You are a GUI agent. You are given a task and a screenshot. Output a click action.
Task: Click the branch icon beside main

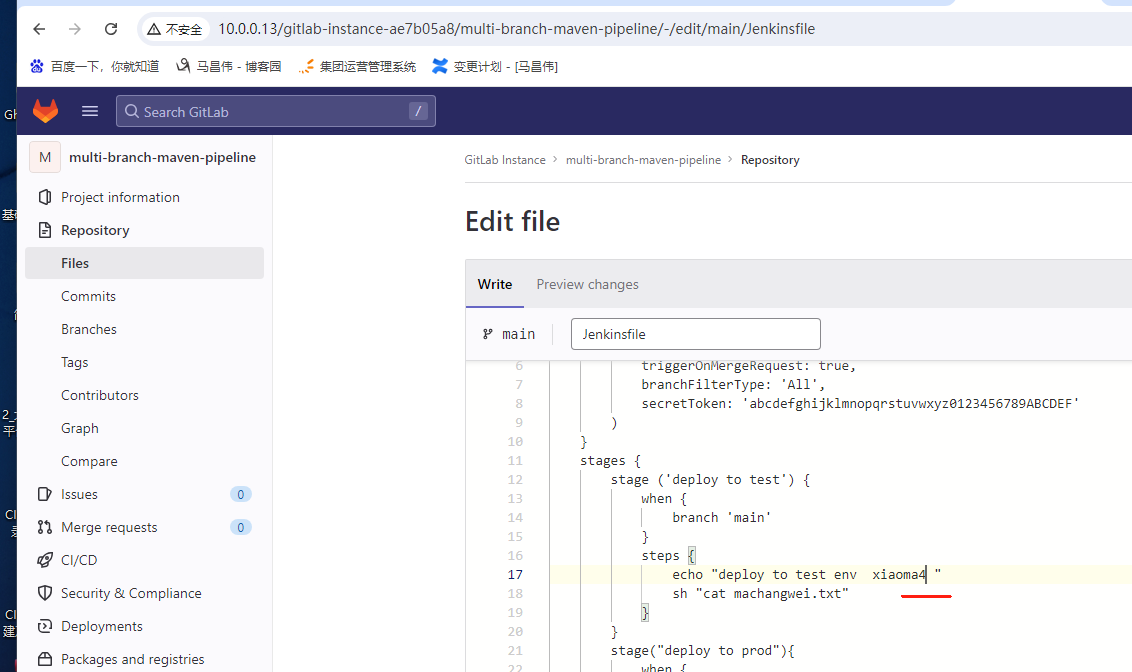click(488, 334)
